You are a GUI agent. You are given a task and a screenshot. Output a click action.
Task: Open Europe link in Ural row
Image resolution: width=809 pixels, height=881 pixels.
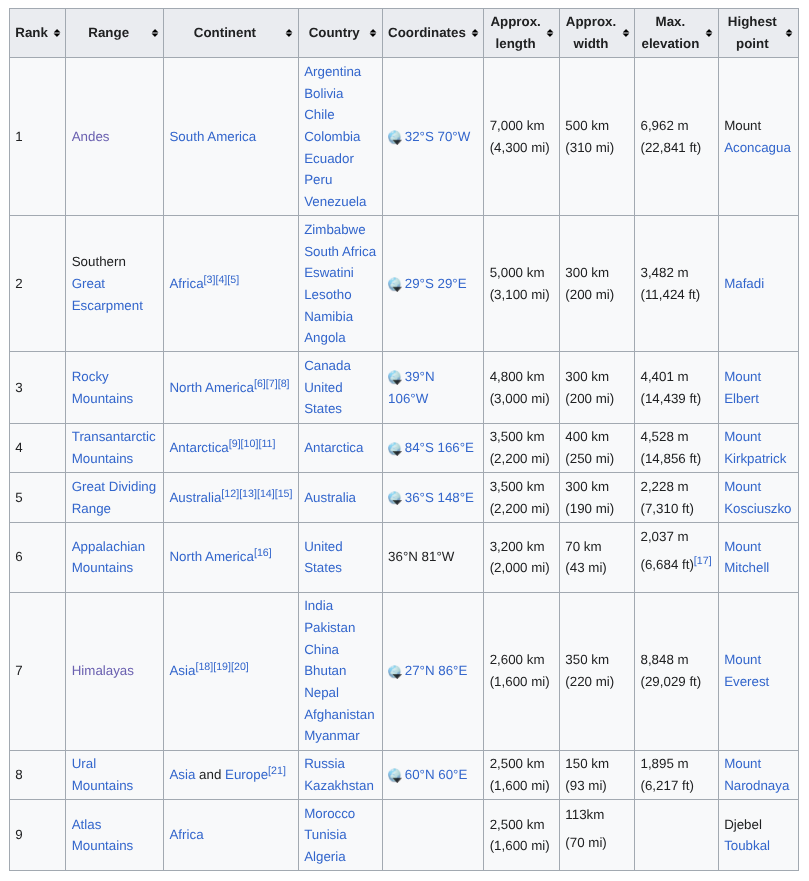[x=246, y=775]
